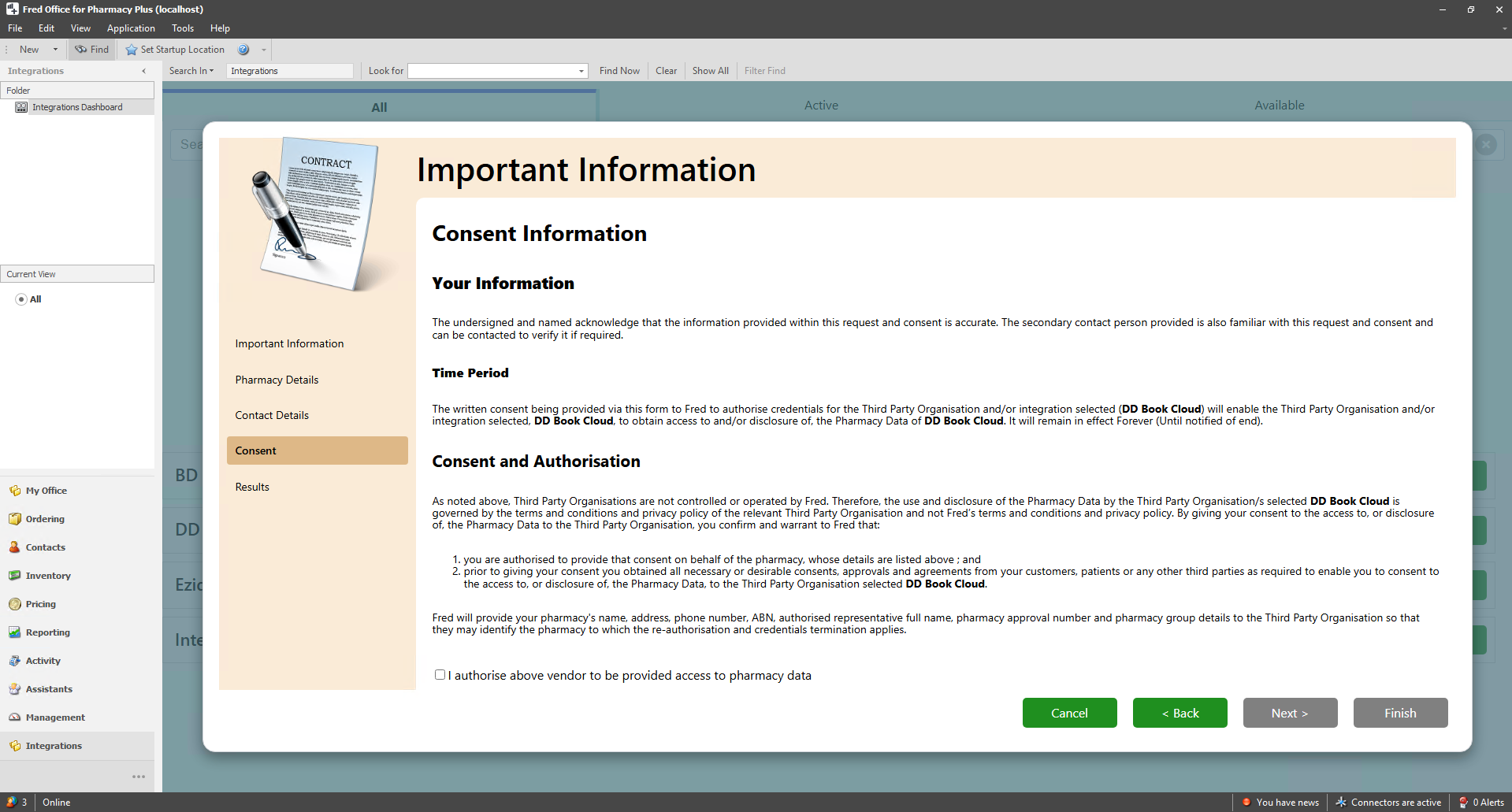Screen dimensions: 1512x812
Task: Open the Ordering module icon
Action: coord(15,519)
